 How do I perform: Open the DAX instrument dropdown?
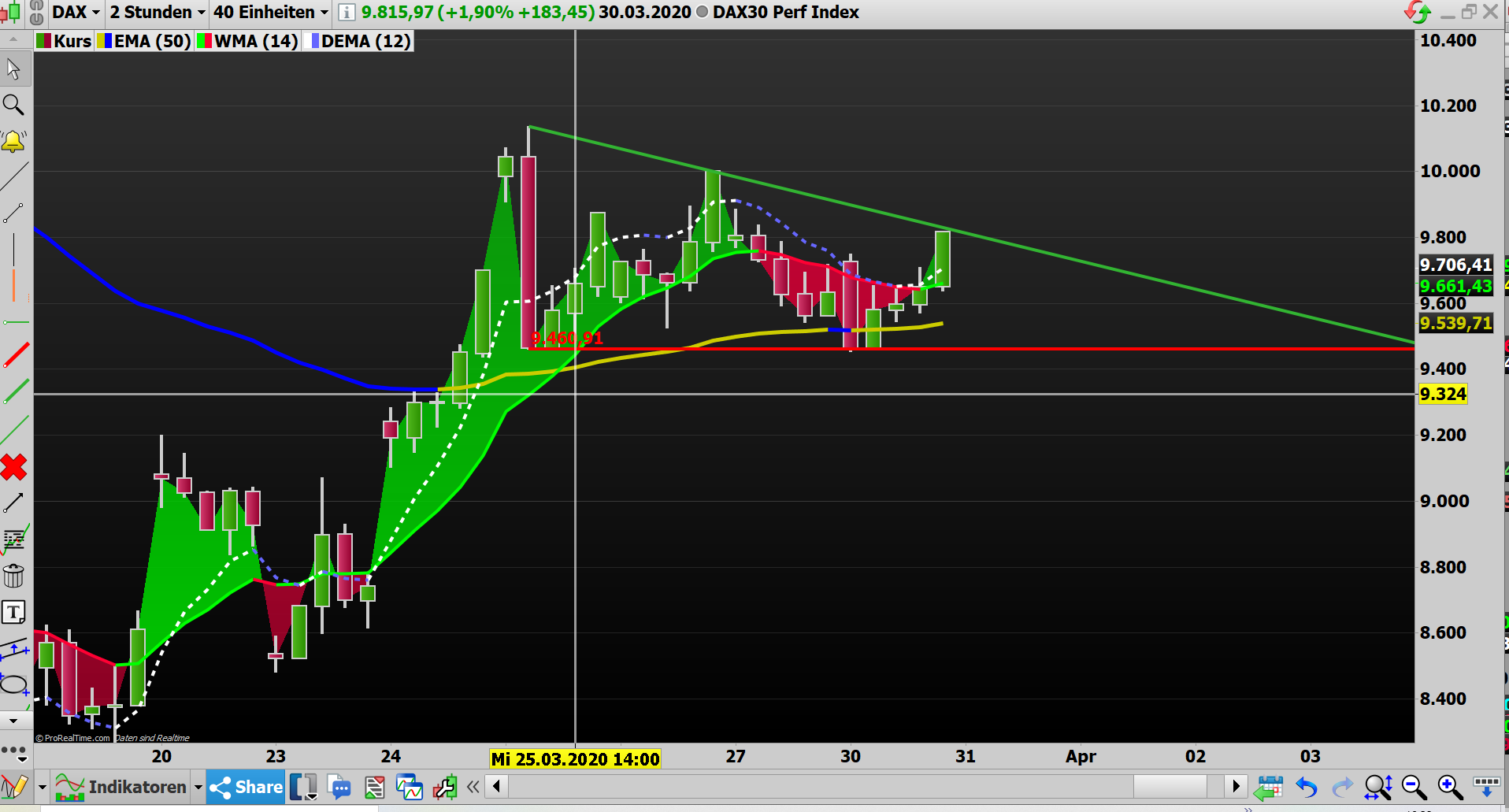[x=76, y=12]
